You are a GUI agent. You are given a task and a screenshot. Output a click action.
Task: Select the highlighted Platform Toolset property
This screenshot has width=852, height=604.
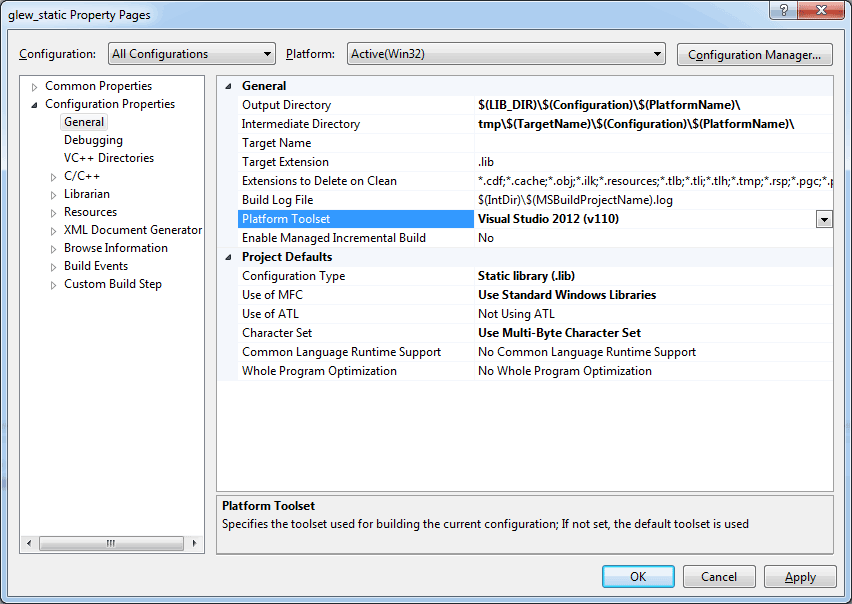[x=355, y=219]
